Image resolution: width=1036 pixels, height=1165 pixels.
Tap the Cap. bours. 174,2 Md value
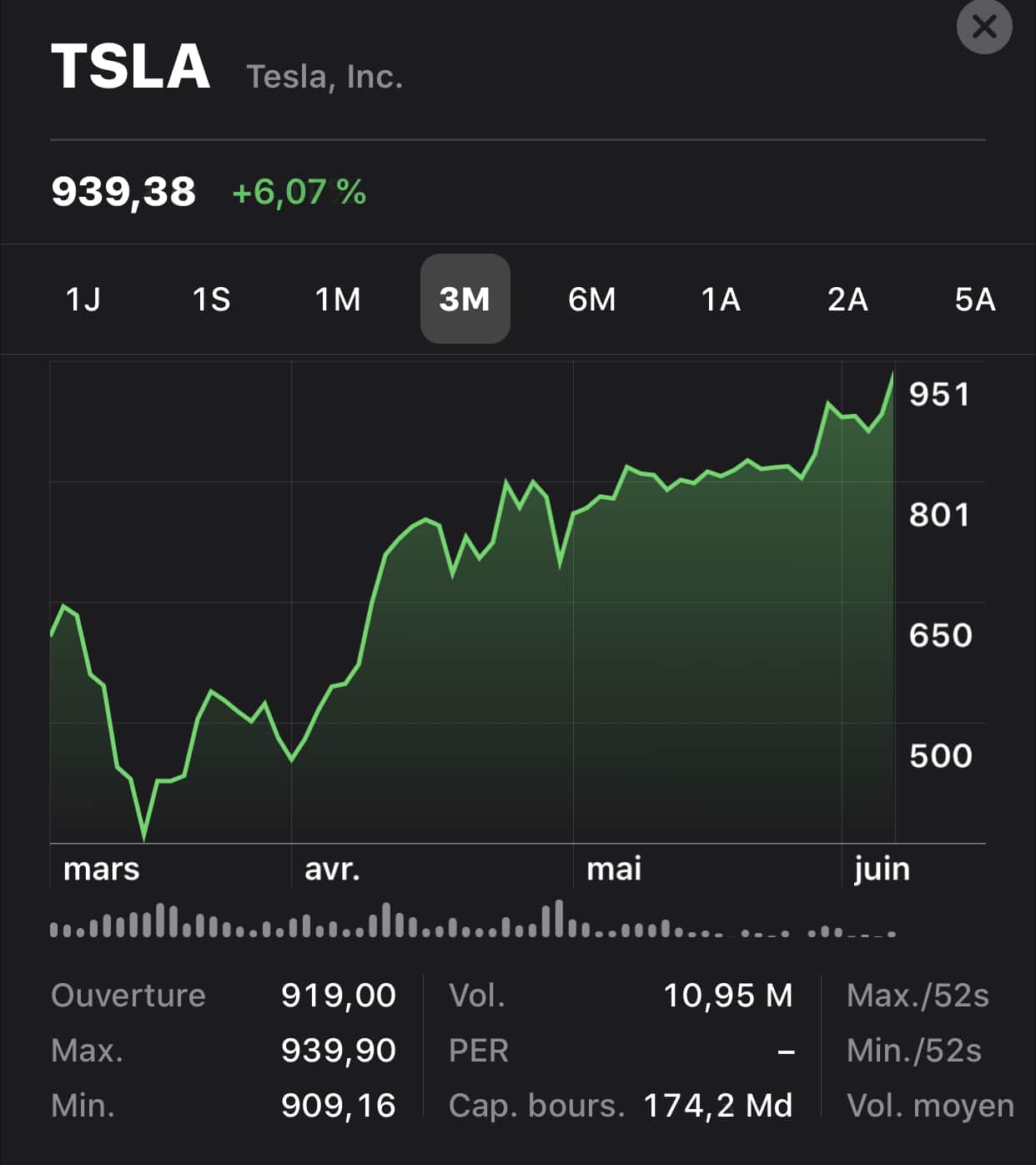tap(717, 1106)
